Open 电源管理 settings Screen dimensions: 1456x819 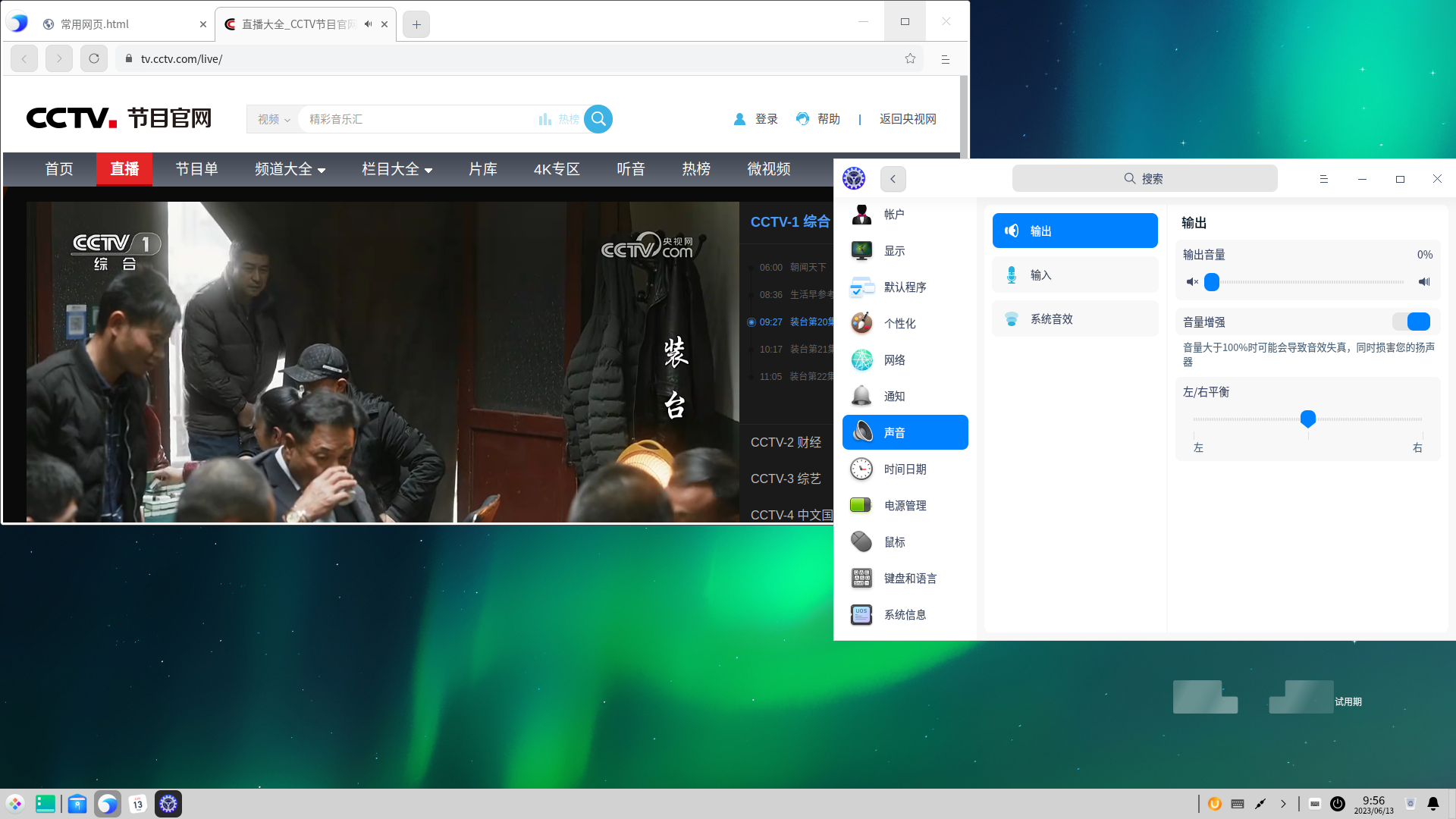tap(905, 505)
